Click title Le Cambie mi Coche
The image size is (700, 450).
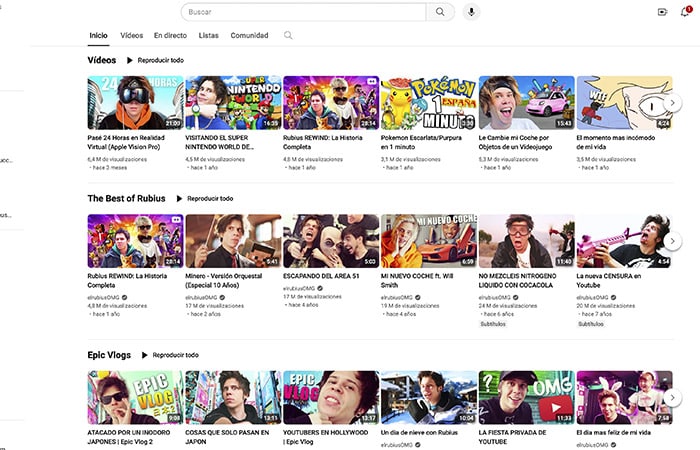(515, 142)
